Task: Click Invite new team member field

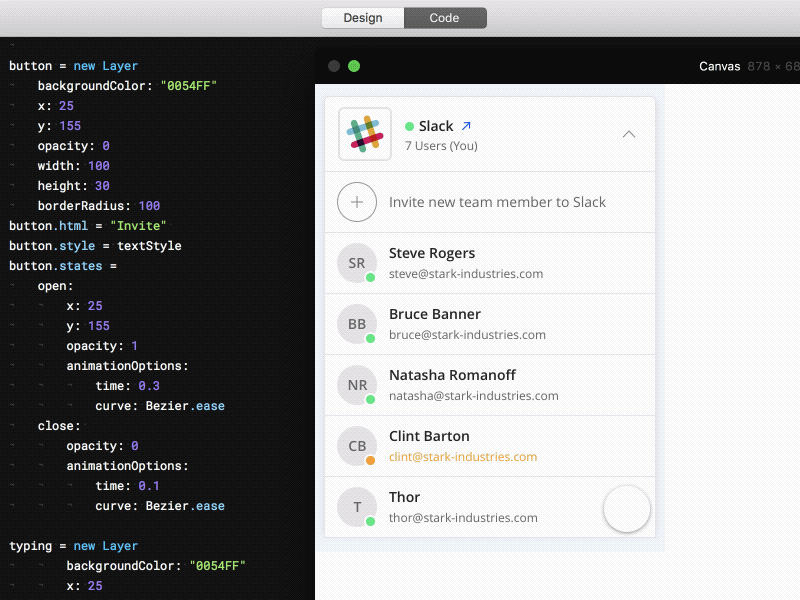Action: click(497, 202)
